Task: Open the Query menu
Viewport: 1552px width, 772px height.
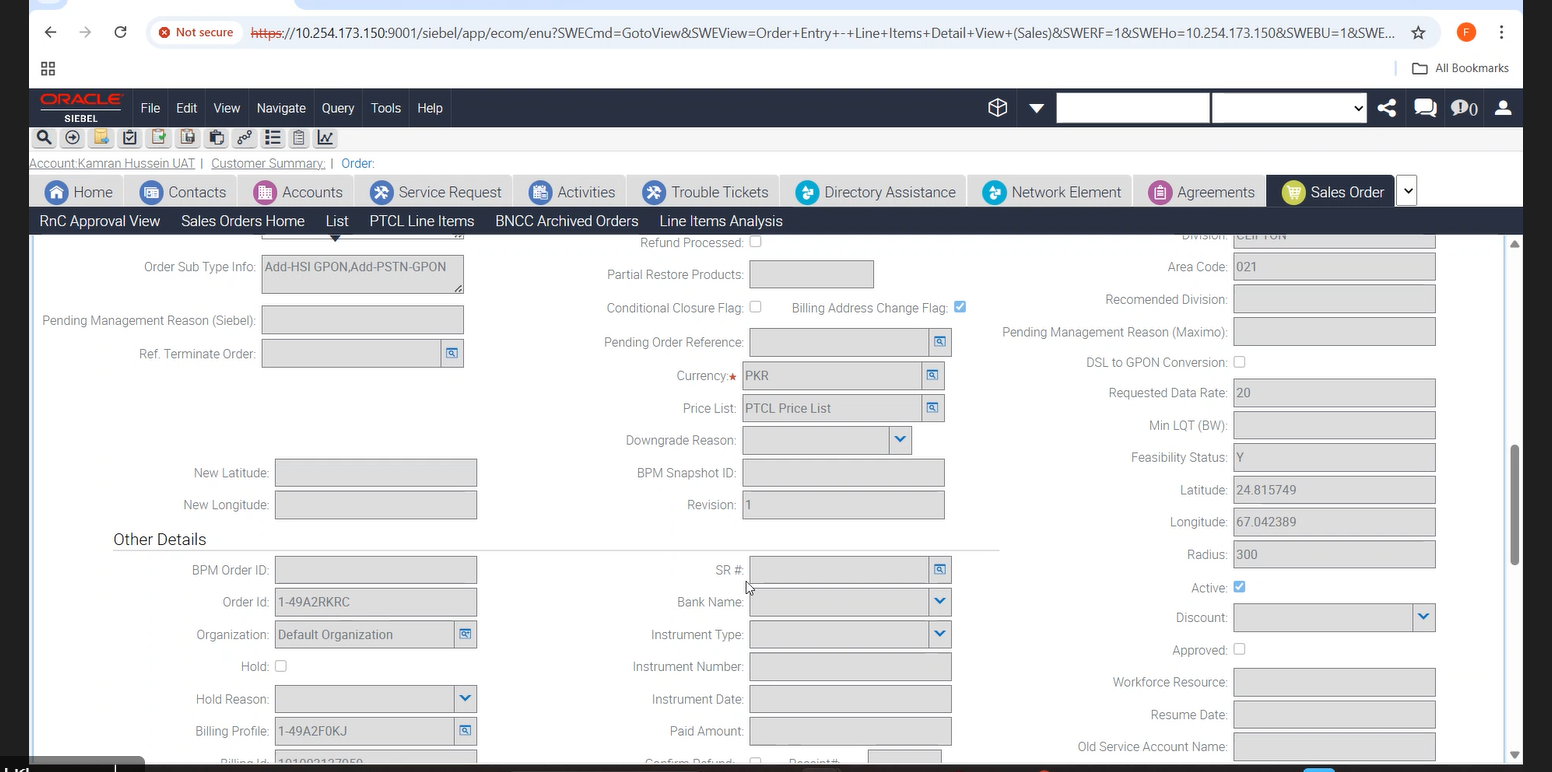Action: [x=338, y=108]
